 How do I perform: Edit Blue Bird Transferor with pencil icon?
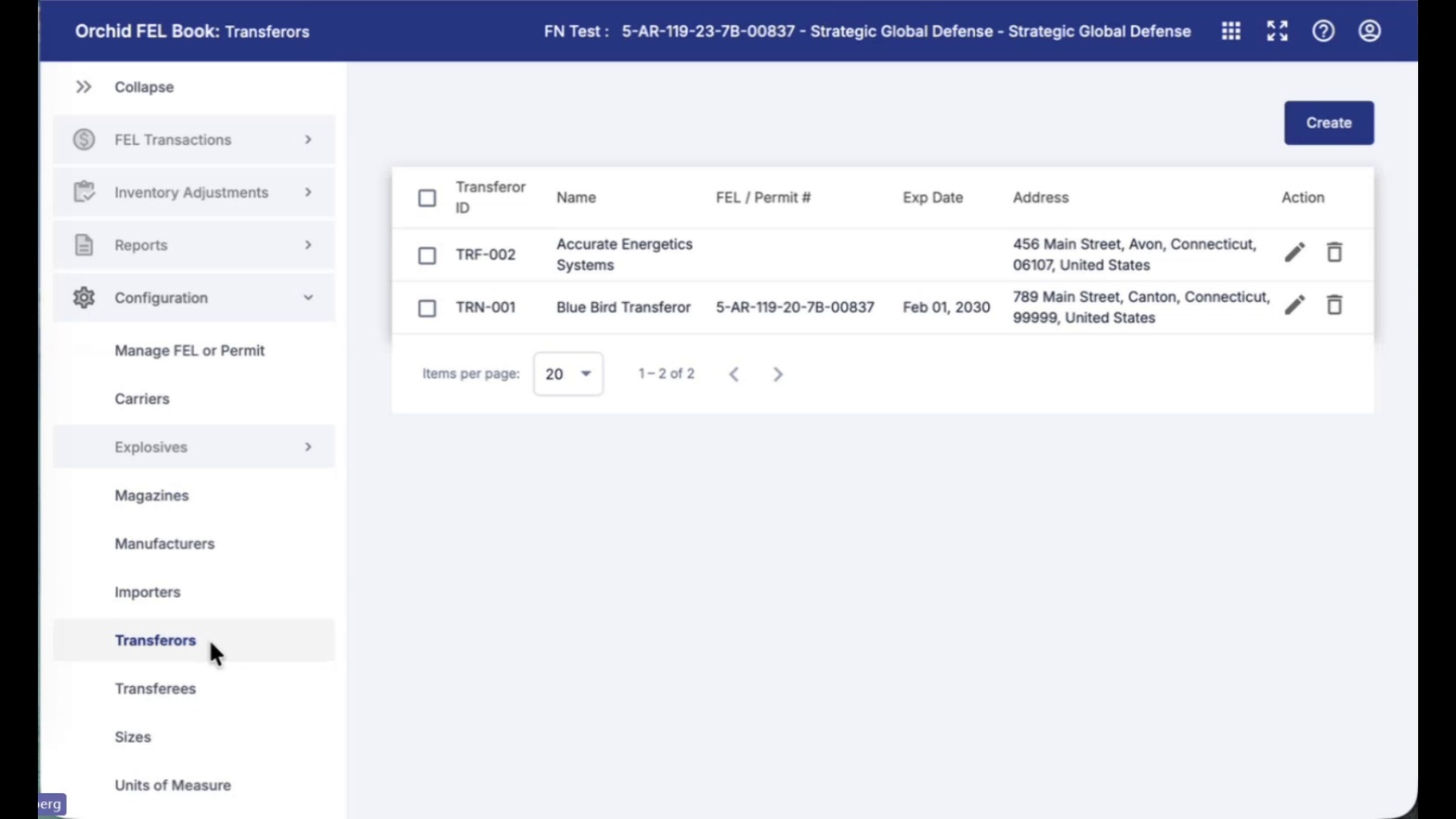(1294, 305)
